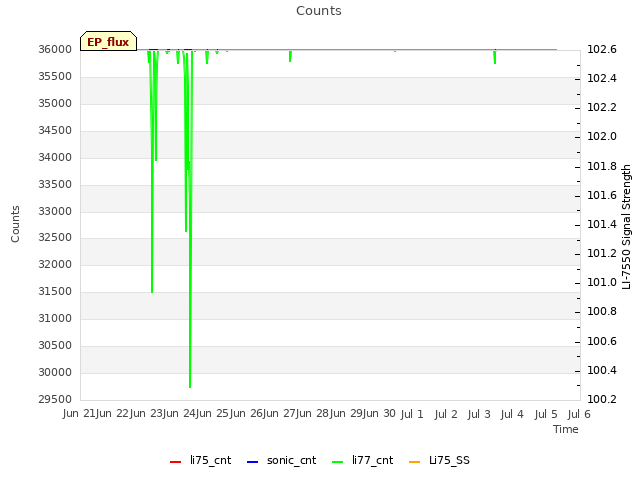Screen dimensions: 640x480
Task: Click the deepest green spike near 29750
Action: (x=190, y=386)
